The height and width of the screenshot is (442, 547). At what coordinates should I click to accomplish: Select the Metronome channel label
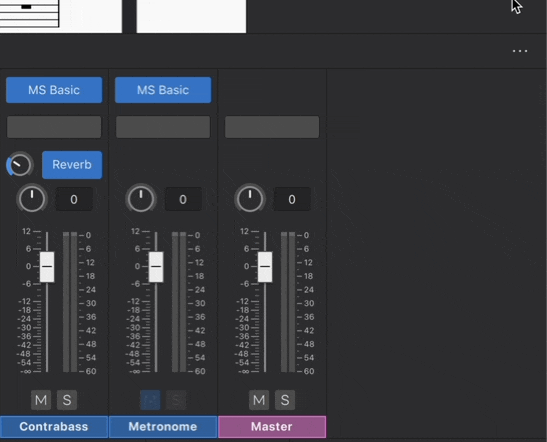coord(163,427)
